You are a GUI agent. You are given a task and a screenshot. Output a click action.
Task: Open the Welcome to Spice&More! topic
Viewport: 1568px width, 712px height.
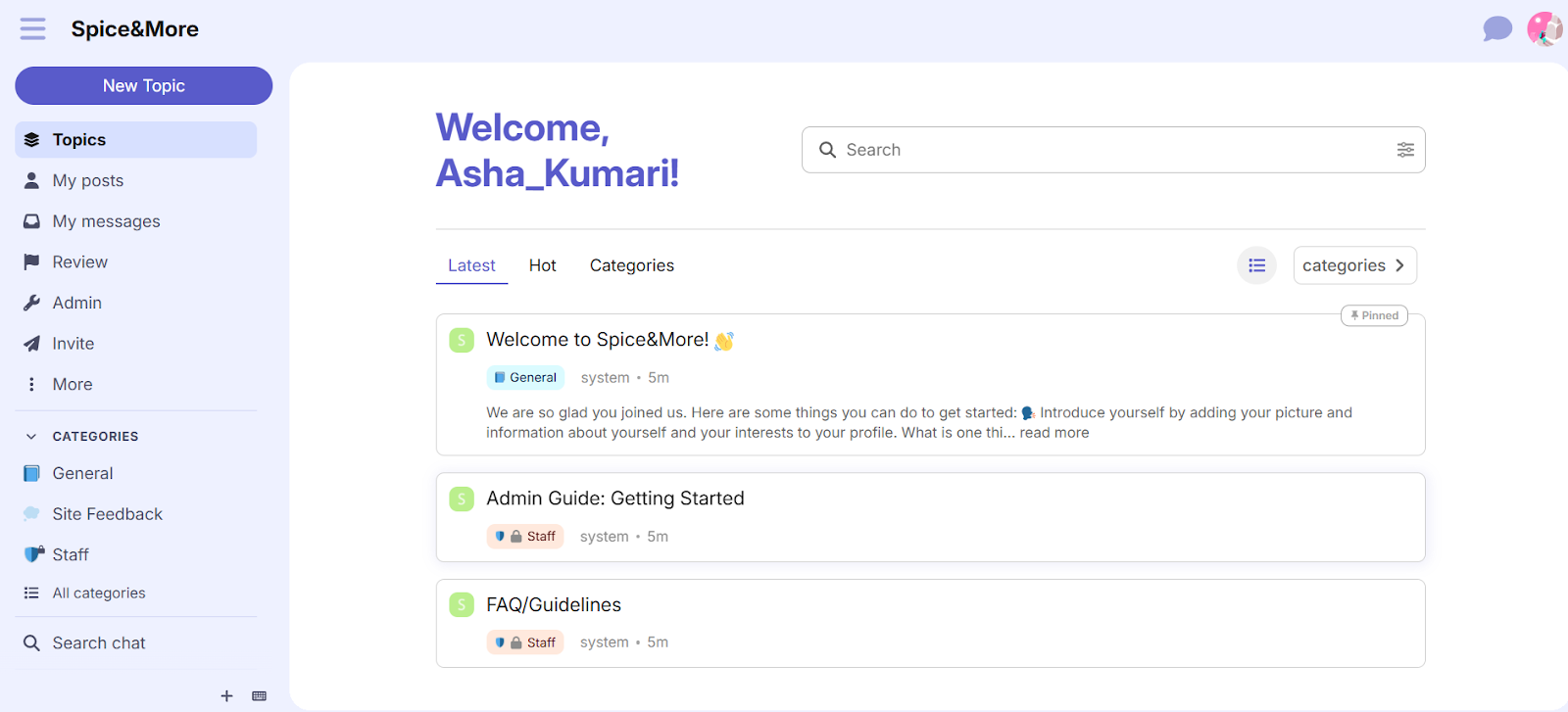pos(598,340)
